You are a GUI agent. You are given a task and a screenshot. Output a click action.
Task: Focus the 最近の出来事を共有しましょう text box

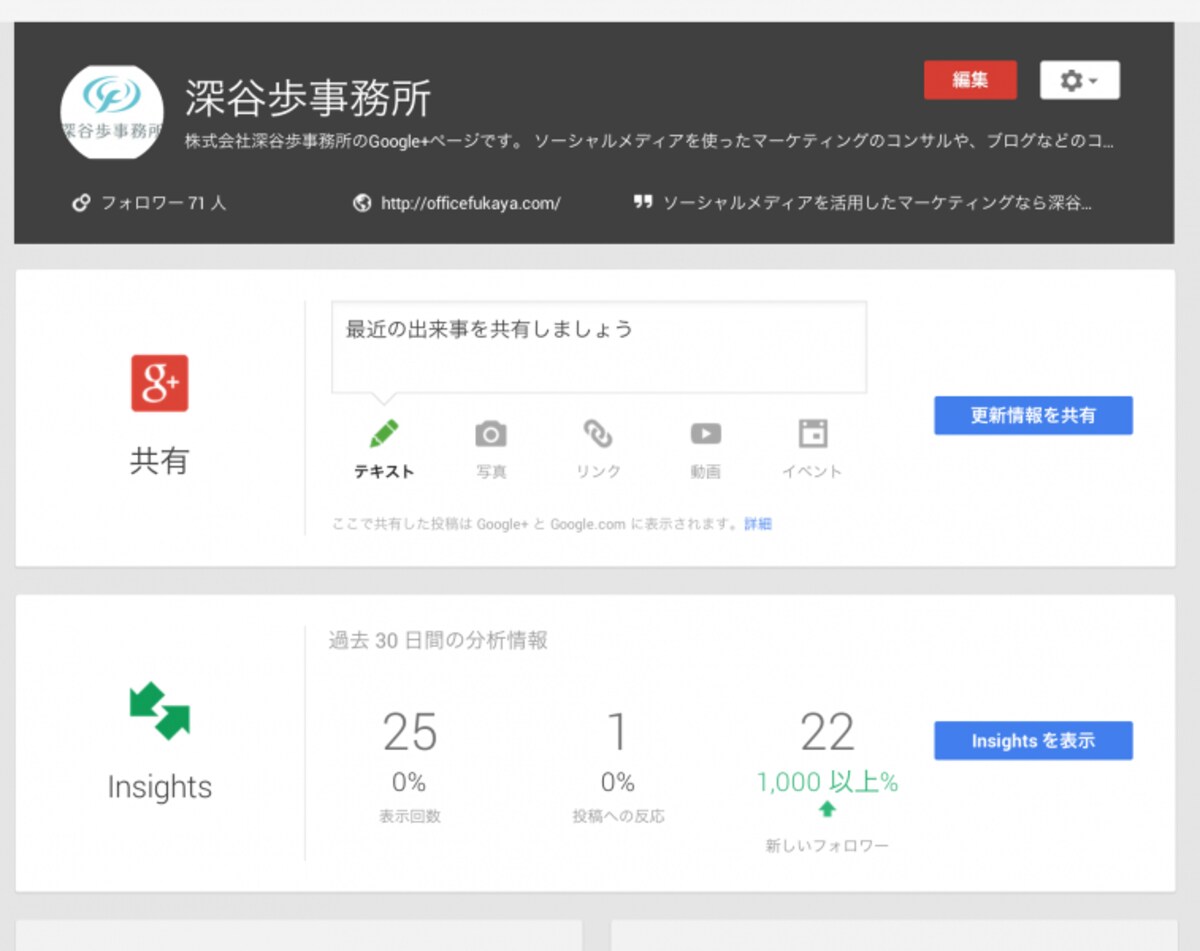coord(599,347)
